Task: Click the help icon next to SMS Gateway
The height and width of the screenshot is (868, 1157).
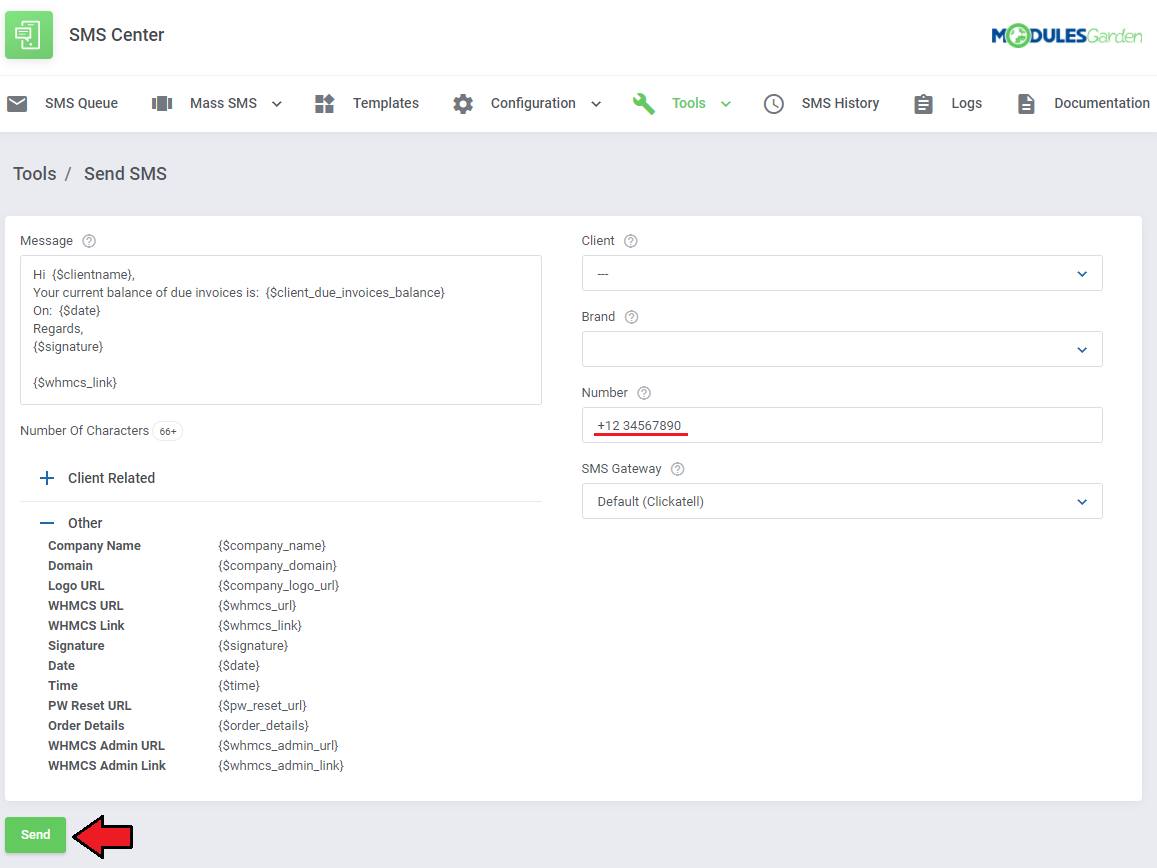Action: tap(678, 469)
